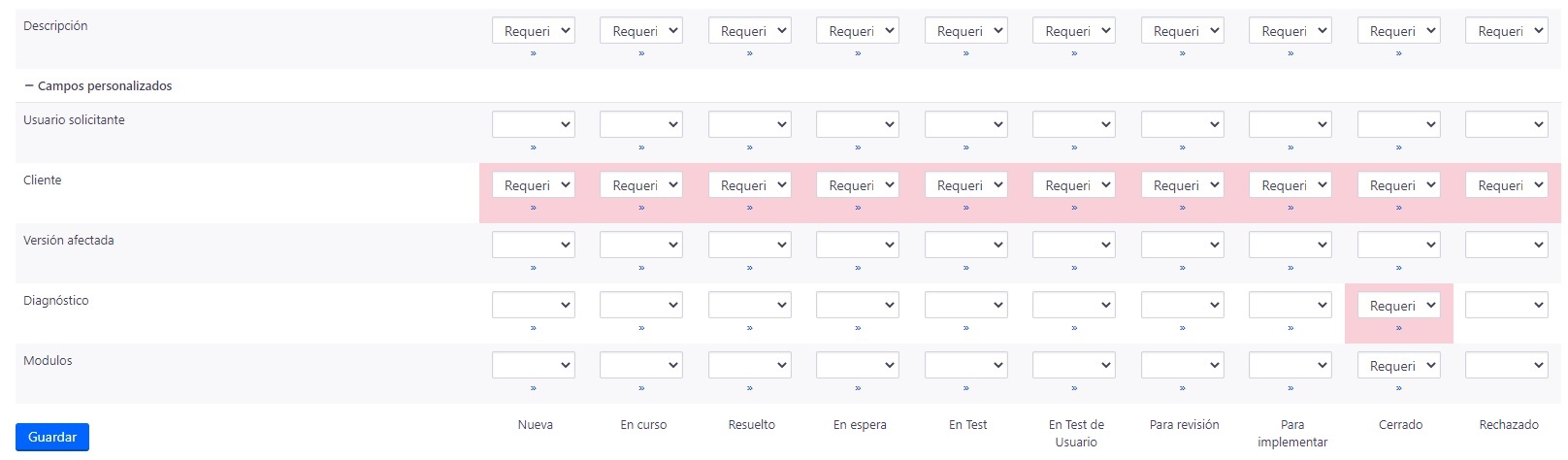1568x460 pixels.
Task: Open the Diagnóstico dropdown for Resuelto status
Action: tap(750, 306)
